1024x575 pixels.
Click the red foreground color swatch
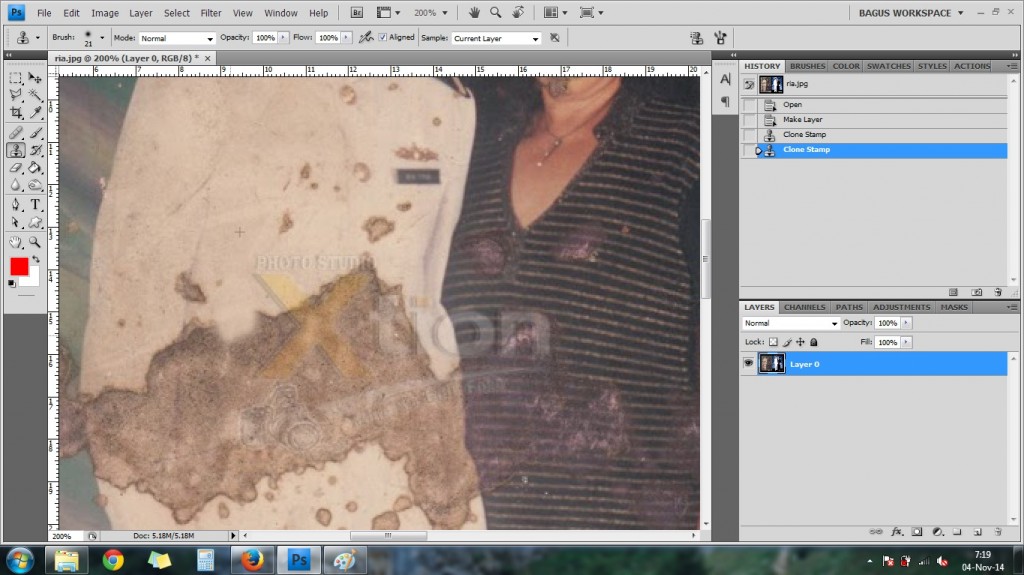pyautogui.click(x=19, y=267)
